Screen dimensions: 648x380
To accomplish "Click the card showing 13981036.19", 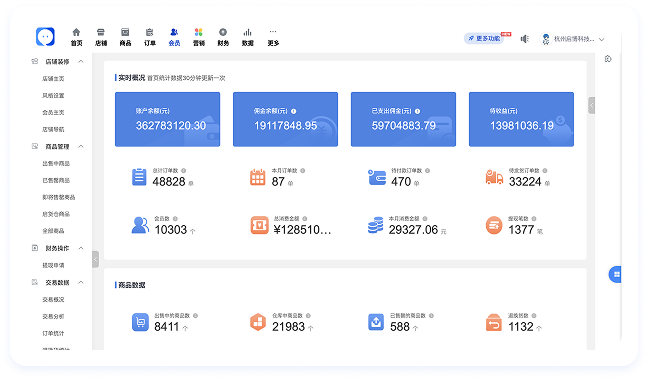I will coord(522,119).
